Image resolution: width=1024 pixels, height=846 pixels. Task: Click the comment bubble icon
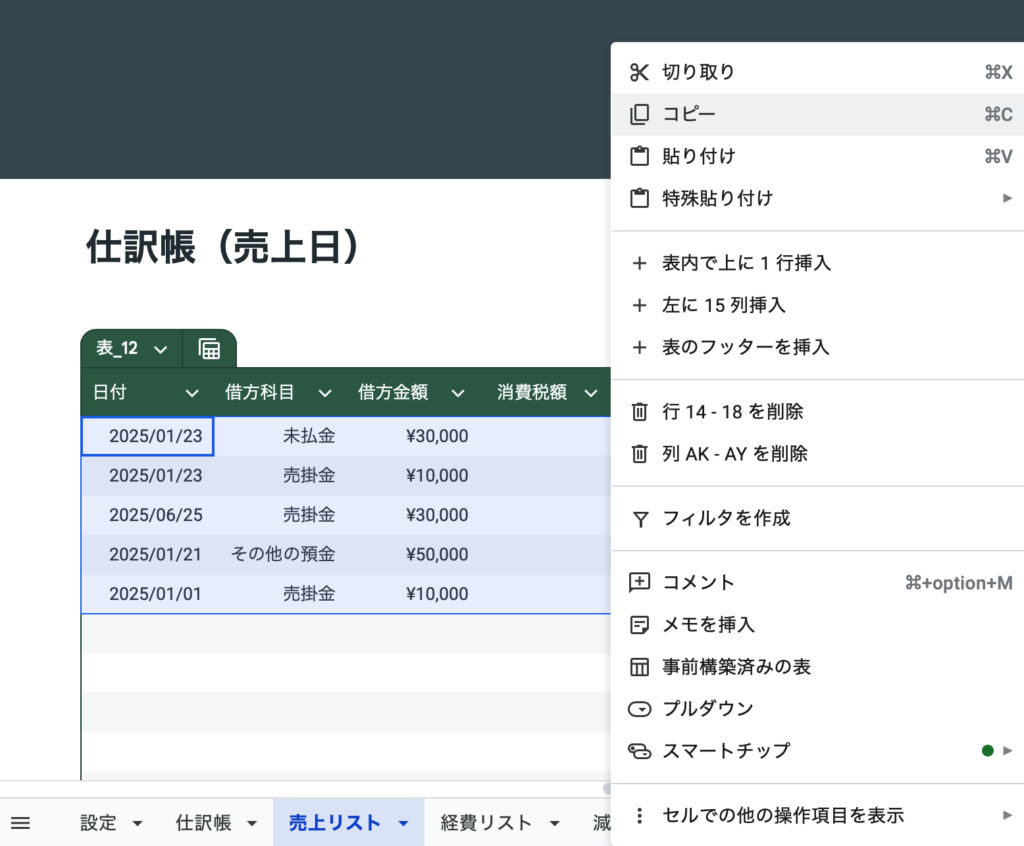coord(639,582)
